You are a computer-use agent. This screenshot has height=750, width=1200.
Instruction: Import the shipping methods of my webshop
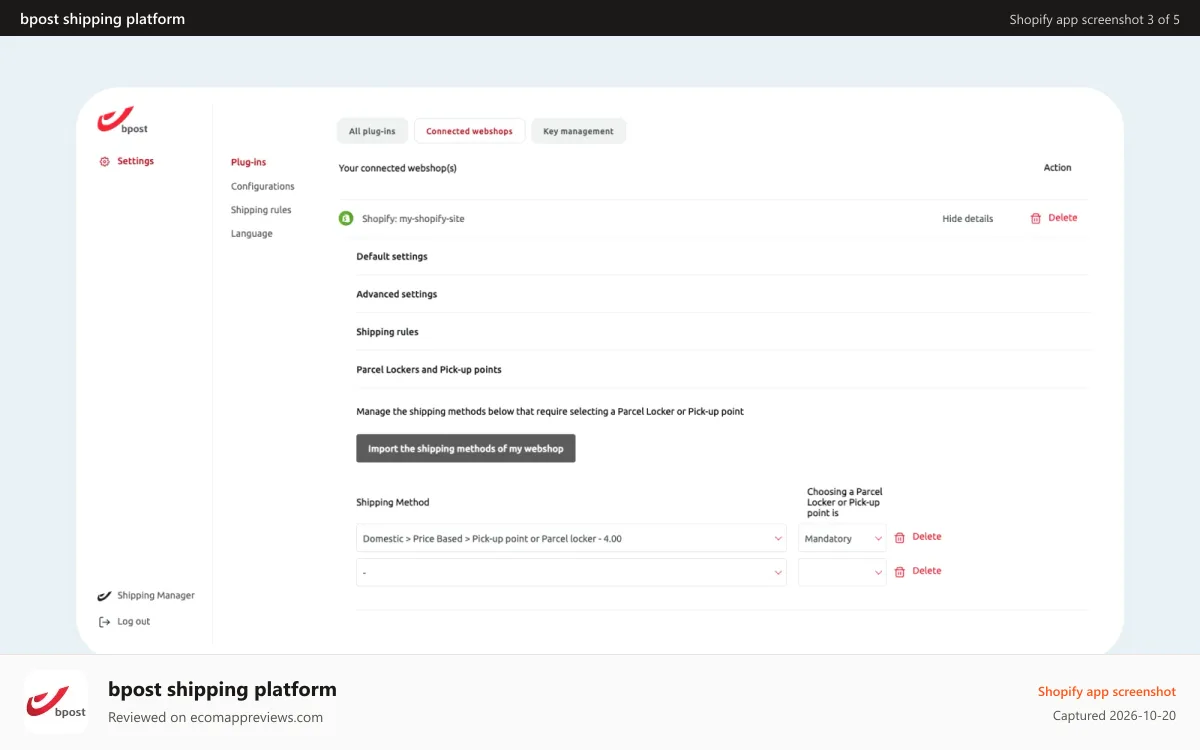pos(466,449)
